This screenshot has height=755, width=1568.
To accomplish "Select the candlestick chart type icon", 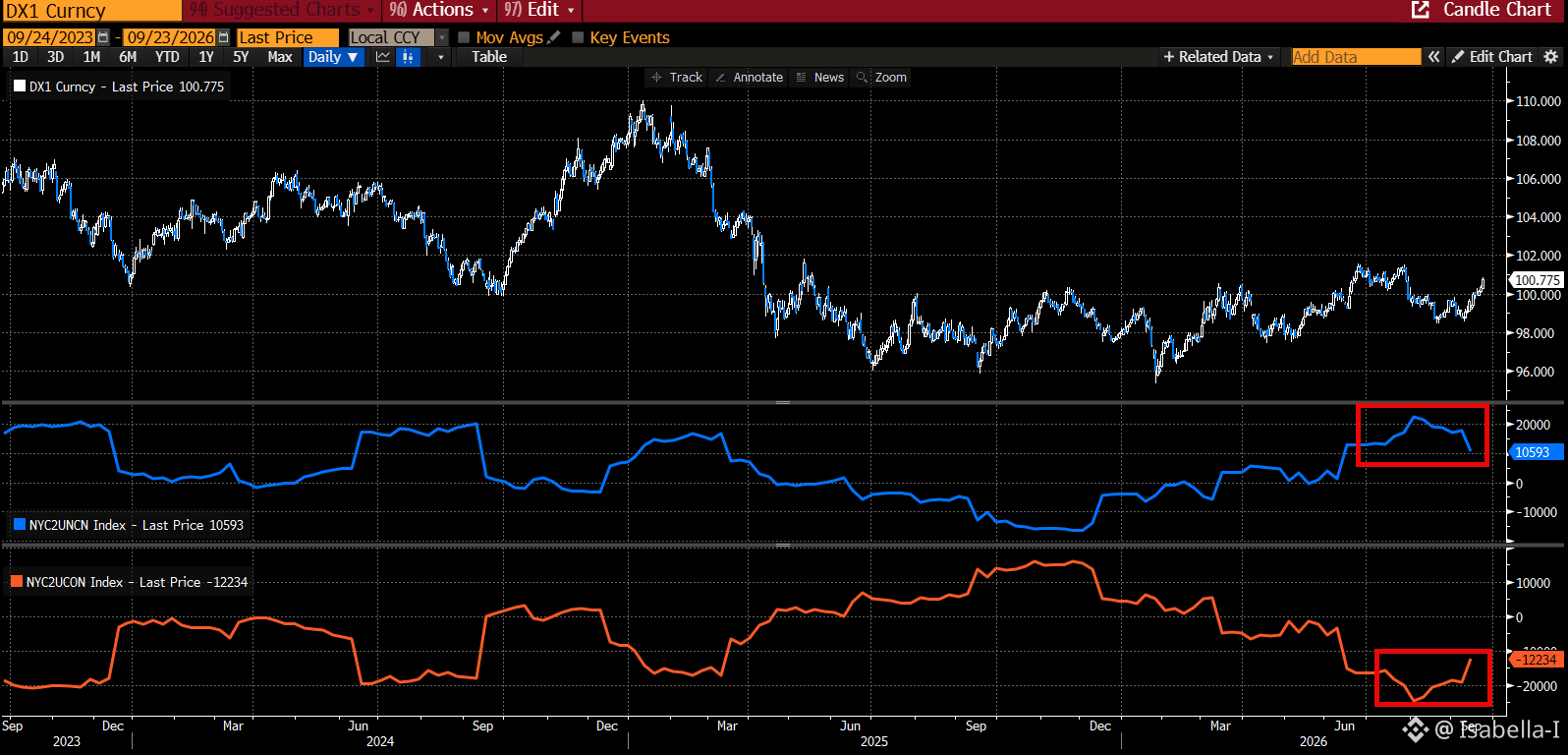I will [408, 57].
